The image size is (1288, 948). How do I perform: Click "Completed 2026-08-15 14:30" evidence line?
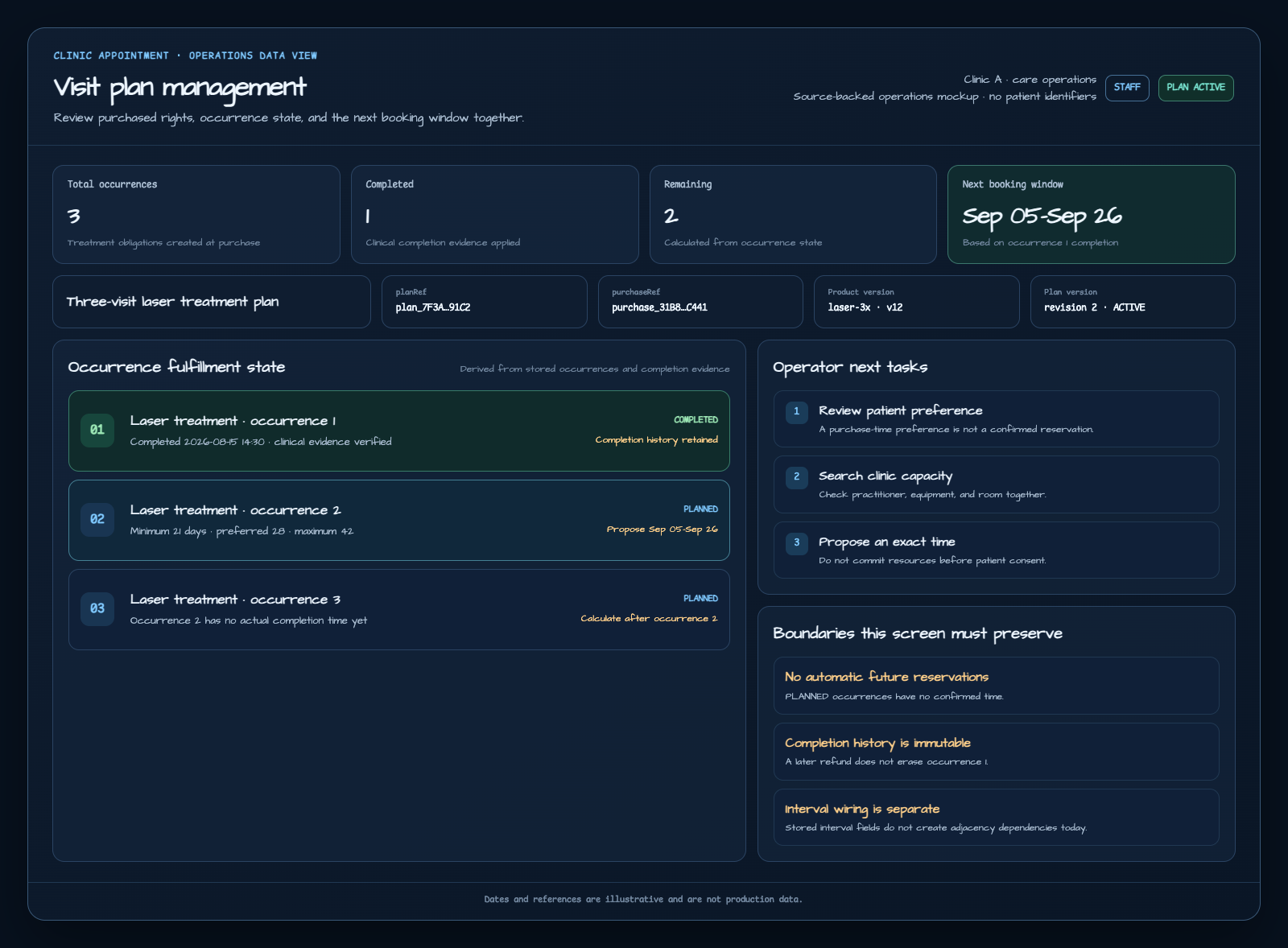(261, 442)
